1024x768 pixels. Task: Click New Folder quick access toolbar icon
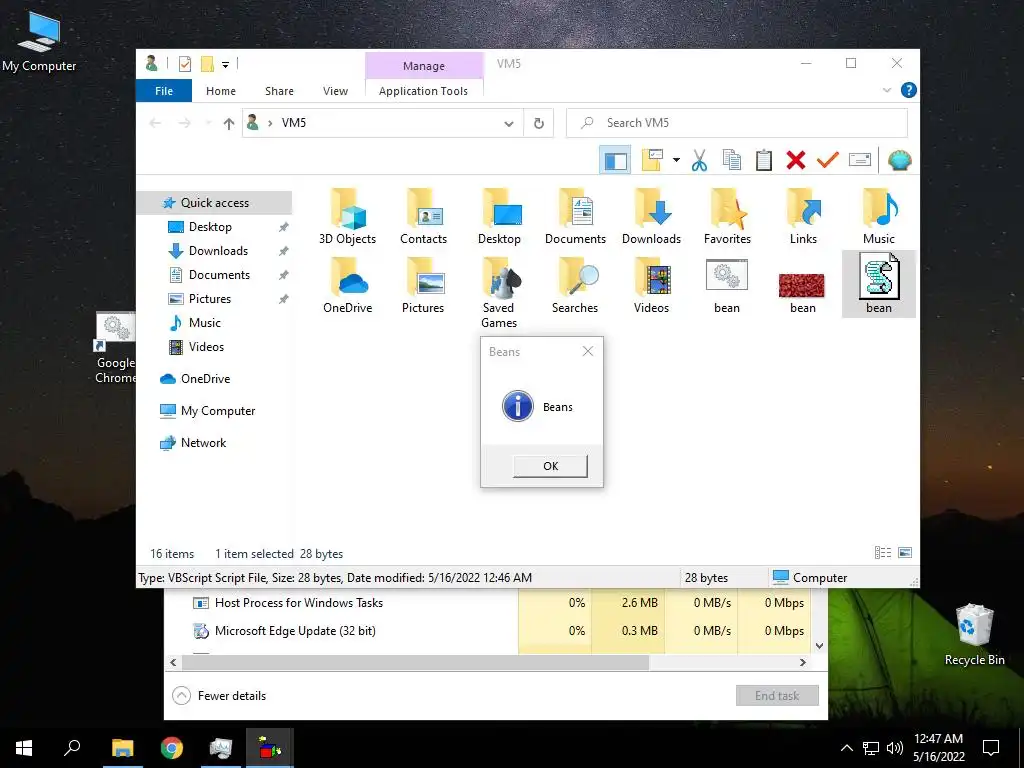point(207,64)
